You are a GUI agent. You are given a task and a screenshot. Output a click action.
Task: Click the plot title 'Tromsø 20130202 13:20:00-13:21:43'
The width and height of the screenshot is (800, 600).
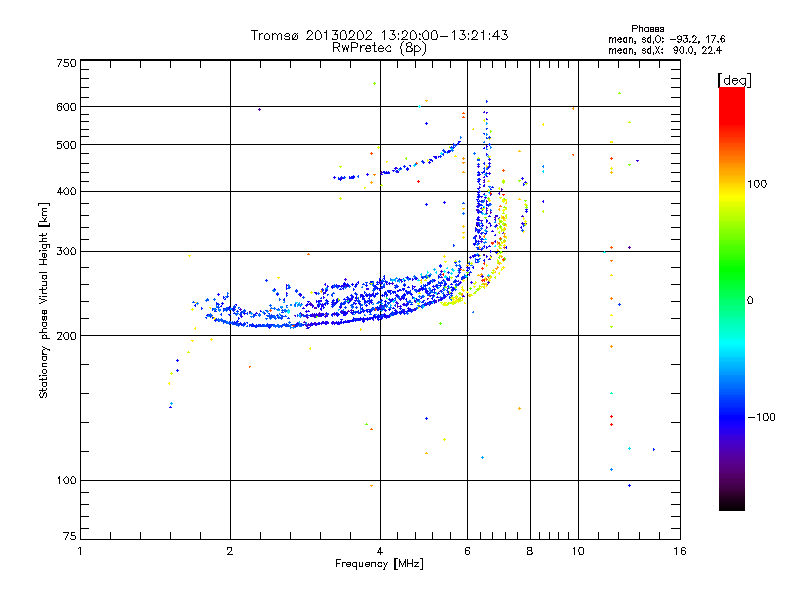[x=379, y=35]
